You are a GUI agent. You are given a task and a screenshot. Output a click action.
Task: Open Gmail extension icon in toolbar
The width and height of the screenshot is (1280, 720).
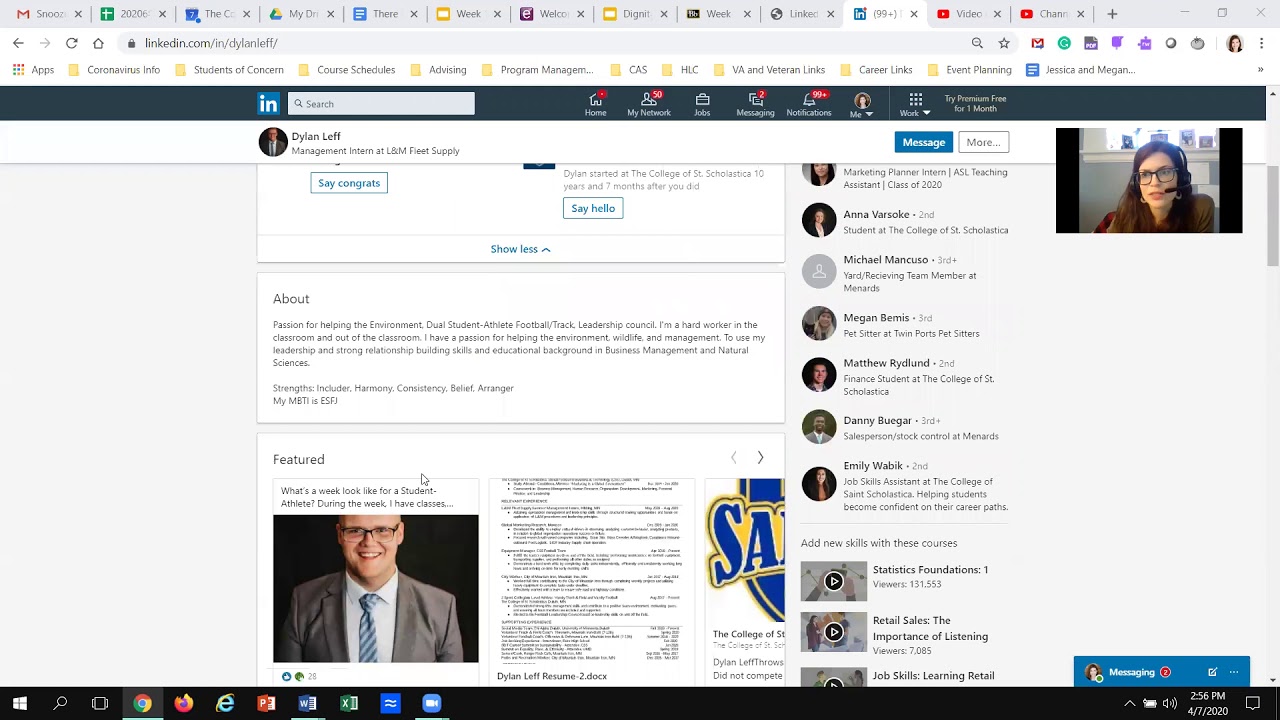coord(1037,43)
